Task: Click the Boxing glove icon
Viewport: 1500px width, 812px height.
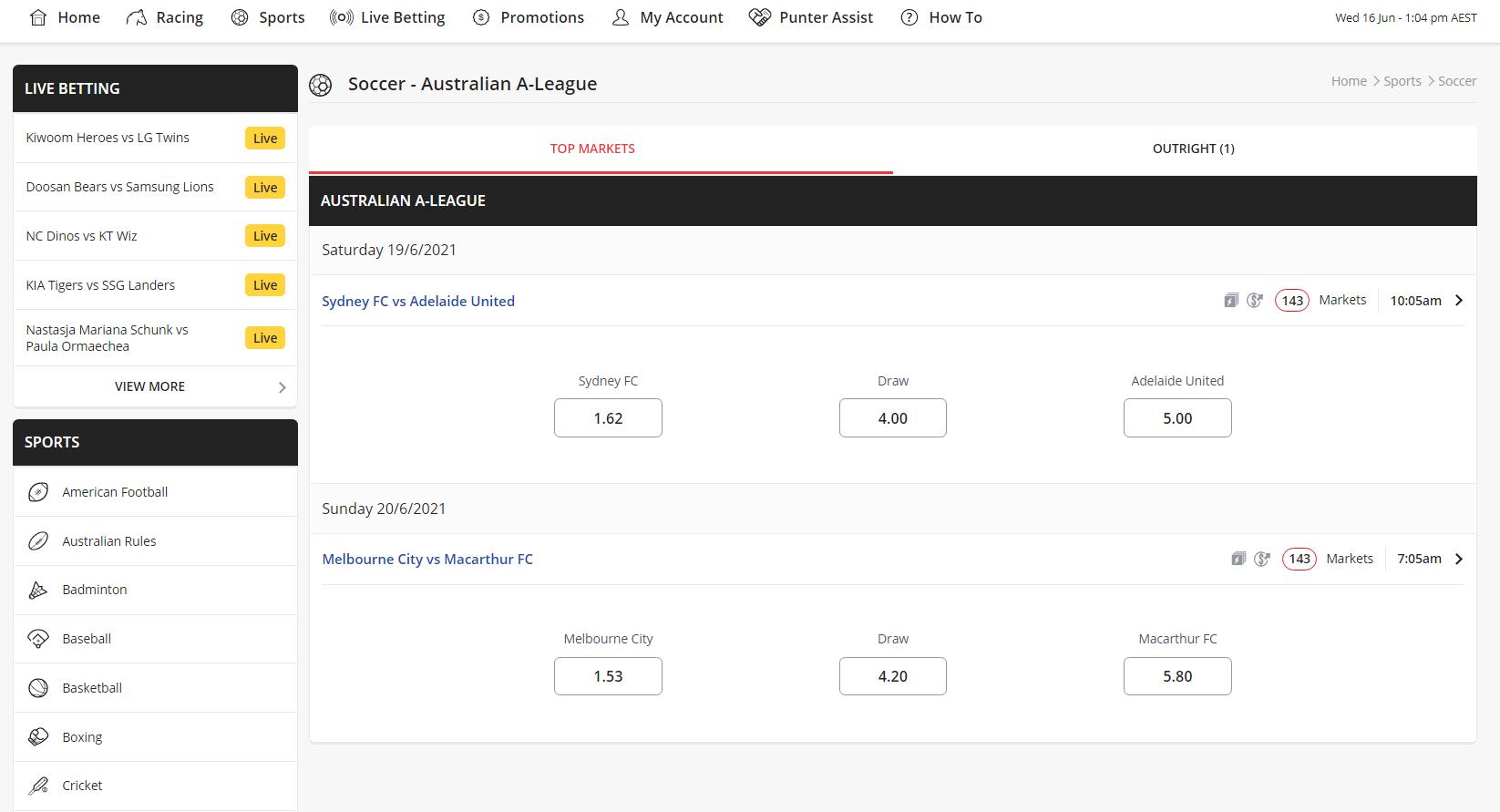Action: (38, 737)
